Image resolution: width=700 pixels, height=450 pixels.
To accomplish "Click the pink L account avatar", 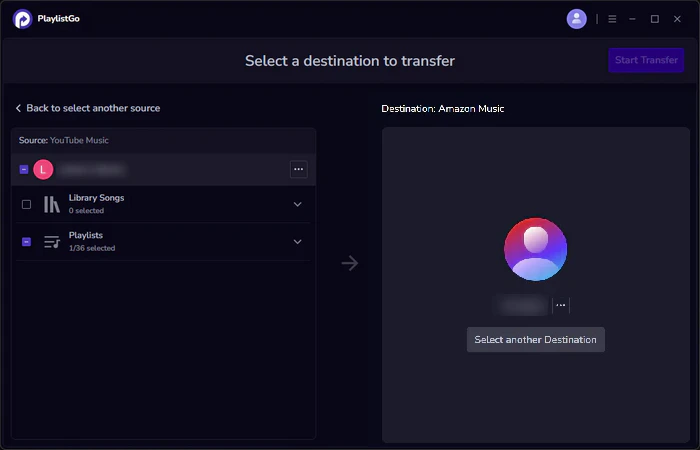I will pos(43,169).
